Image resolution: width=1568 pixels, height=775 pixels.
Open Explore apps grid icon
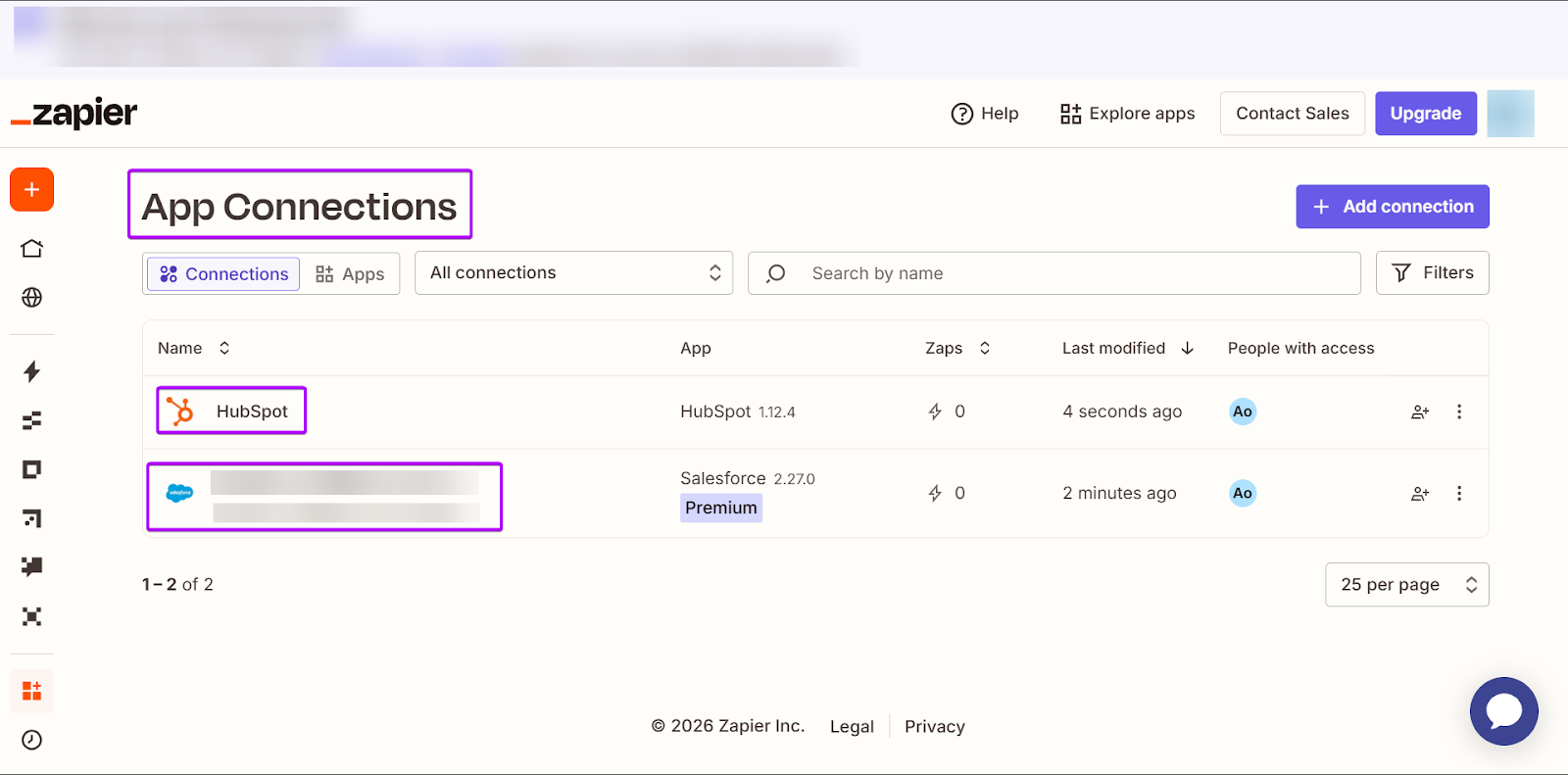click(1070, 114)
